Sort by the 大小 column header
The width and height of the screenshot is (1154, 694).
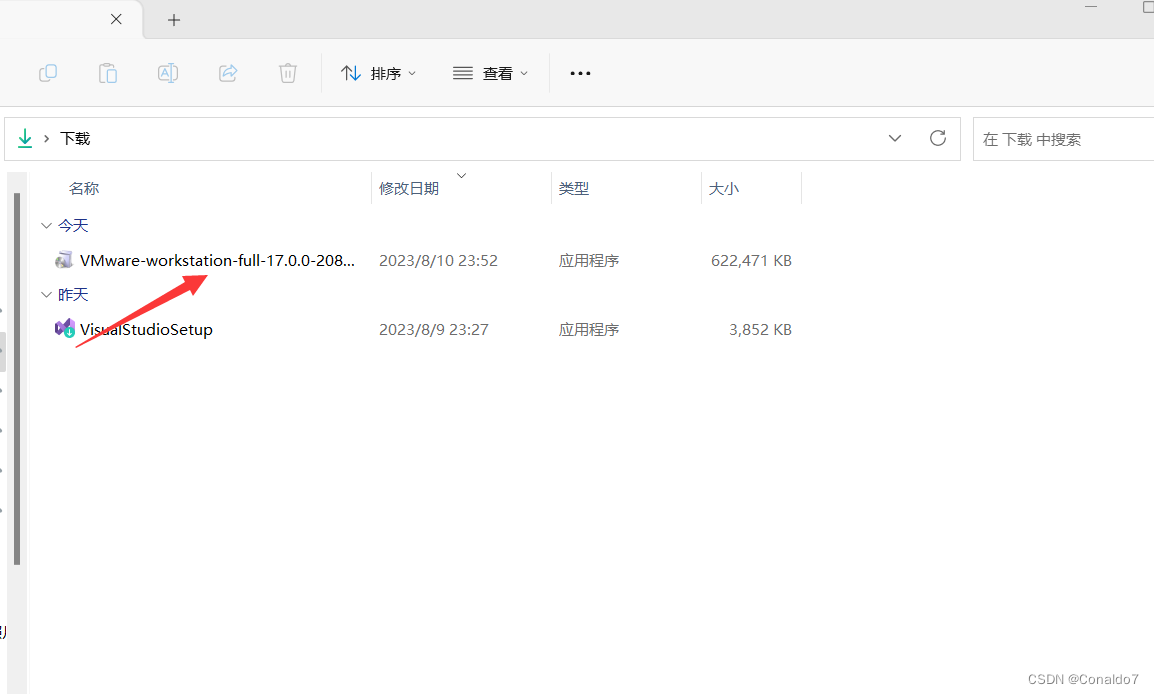723,188
